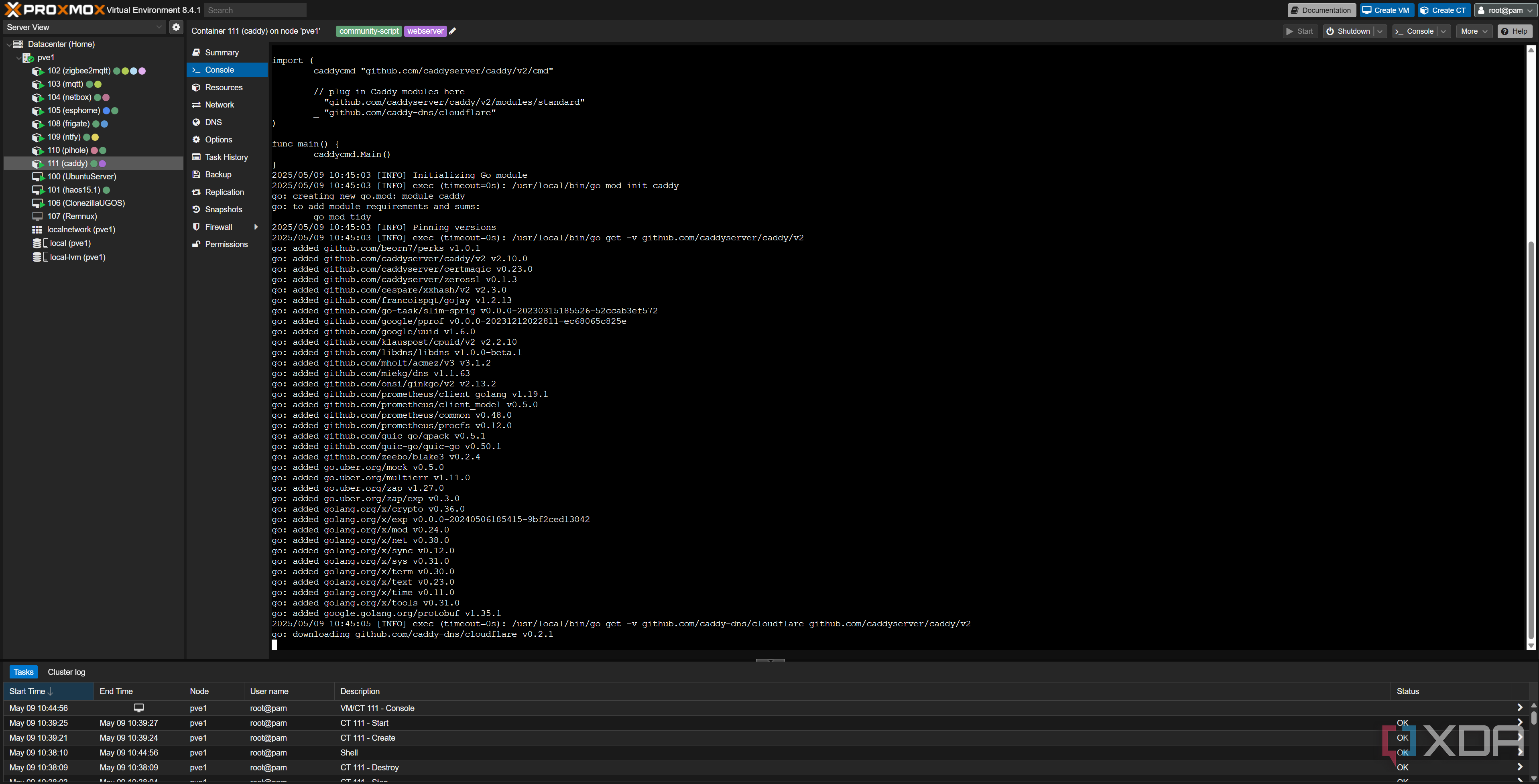
Task: Open Task History for the container
Action: (x=197, y=156)
